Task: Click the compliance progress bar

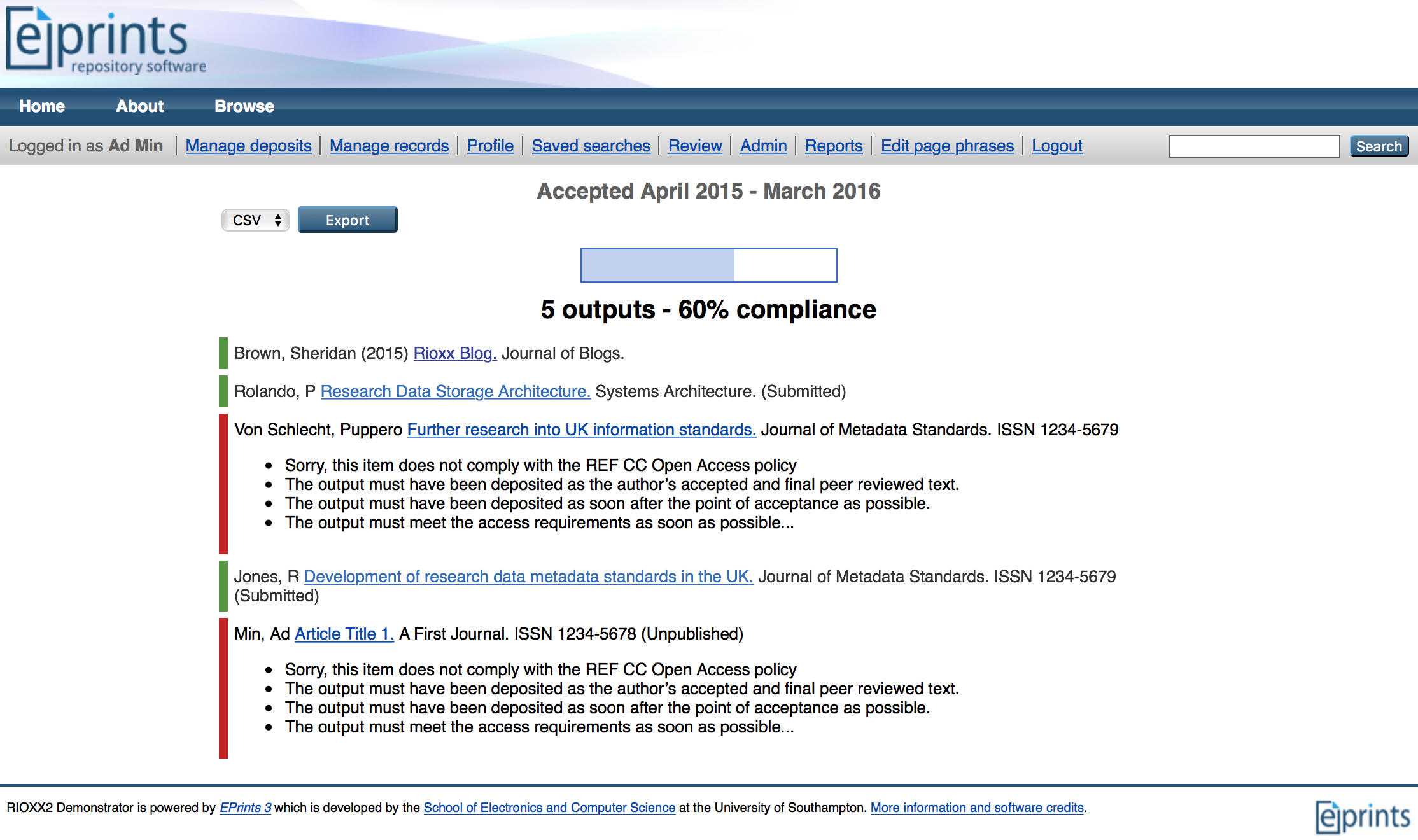Action: tap(708, 265)
